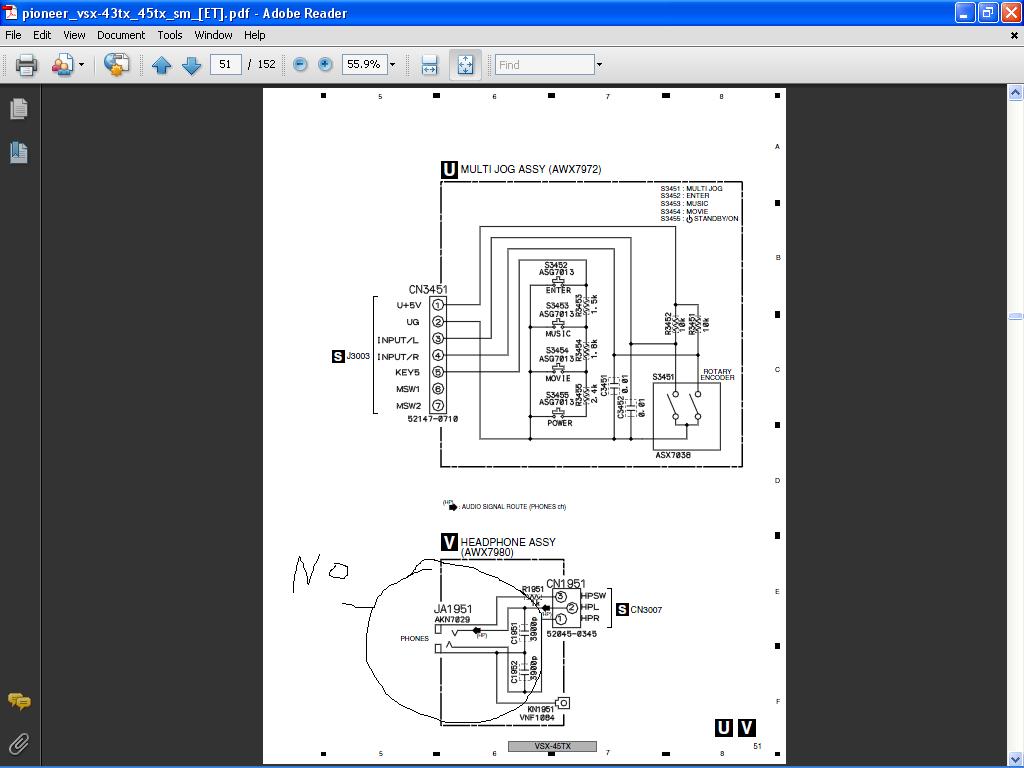Click the U+5V pin label

[408, 305]
